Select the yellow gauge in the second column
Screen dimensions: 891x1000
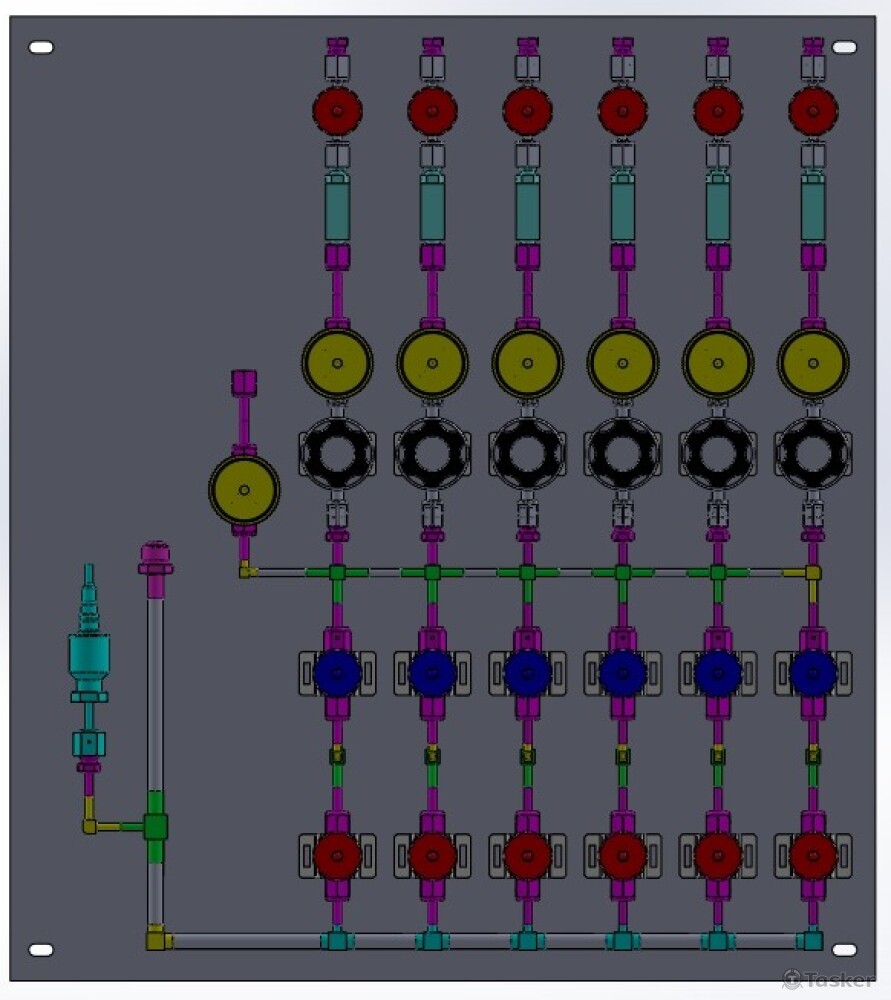[x=432, y=363]
